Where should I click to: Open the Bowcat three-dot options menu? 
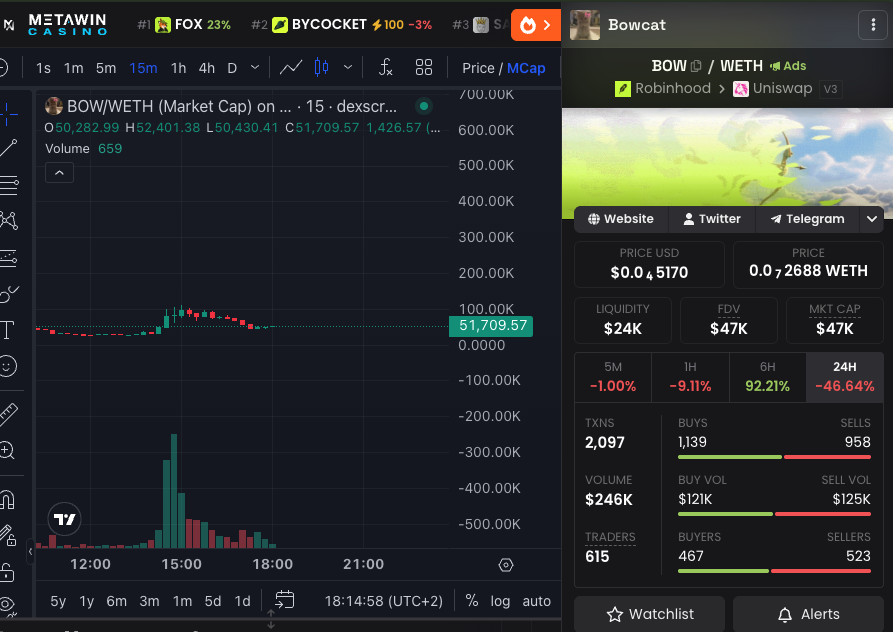pyautogui.click(x=873, y=24)
